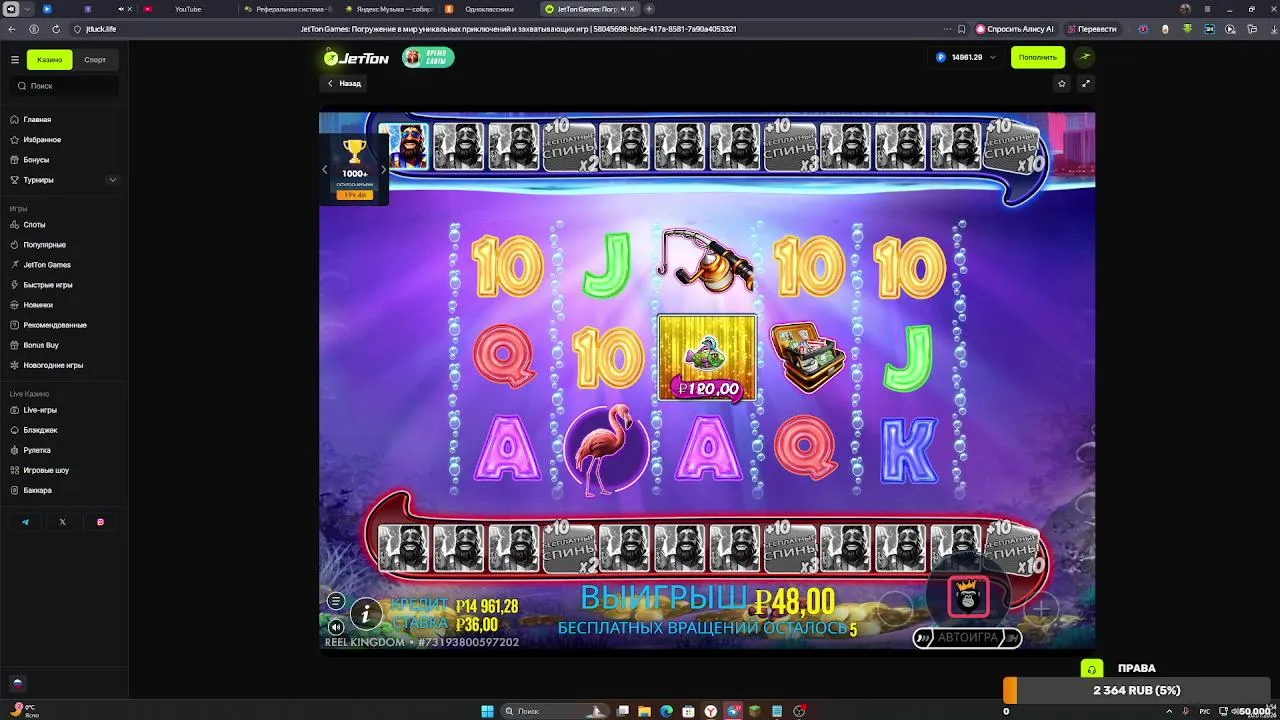
Task: Open the Bonus Buy category
Action: tap(41, 345)
